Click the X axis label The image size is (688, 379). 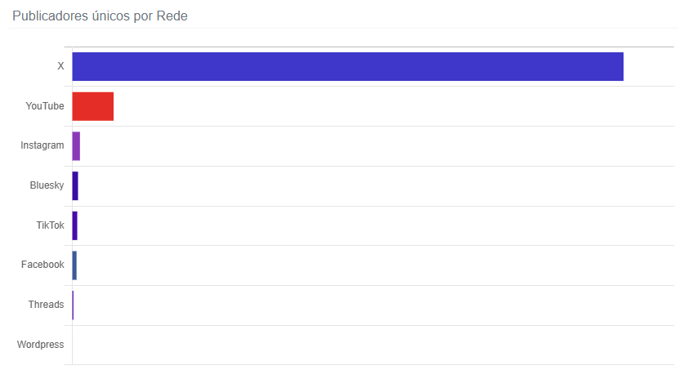point(61,66)
